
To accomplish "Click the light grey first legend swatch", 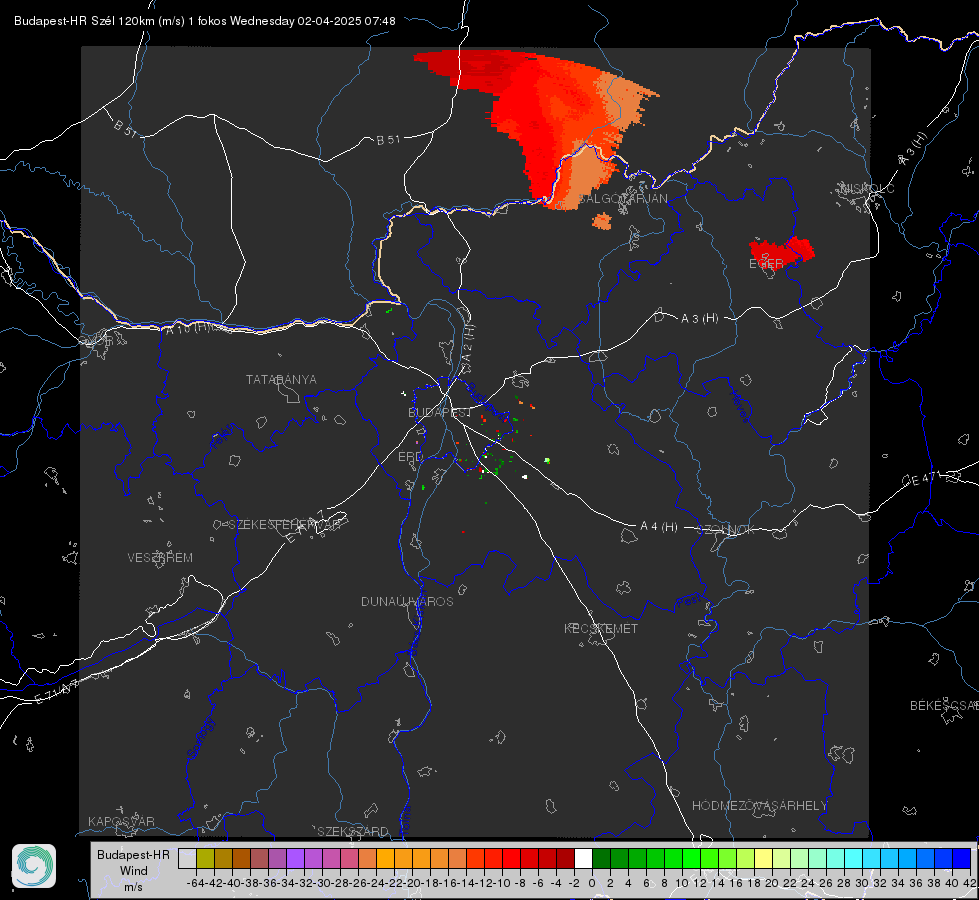I will pyautogui.click(x=187, y=858).
